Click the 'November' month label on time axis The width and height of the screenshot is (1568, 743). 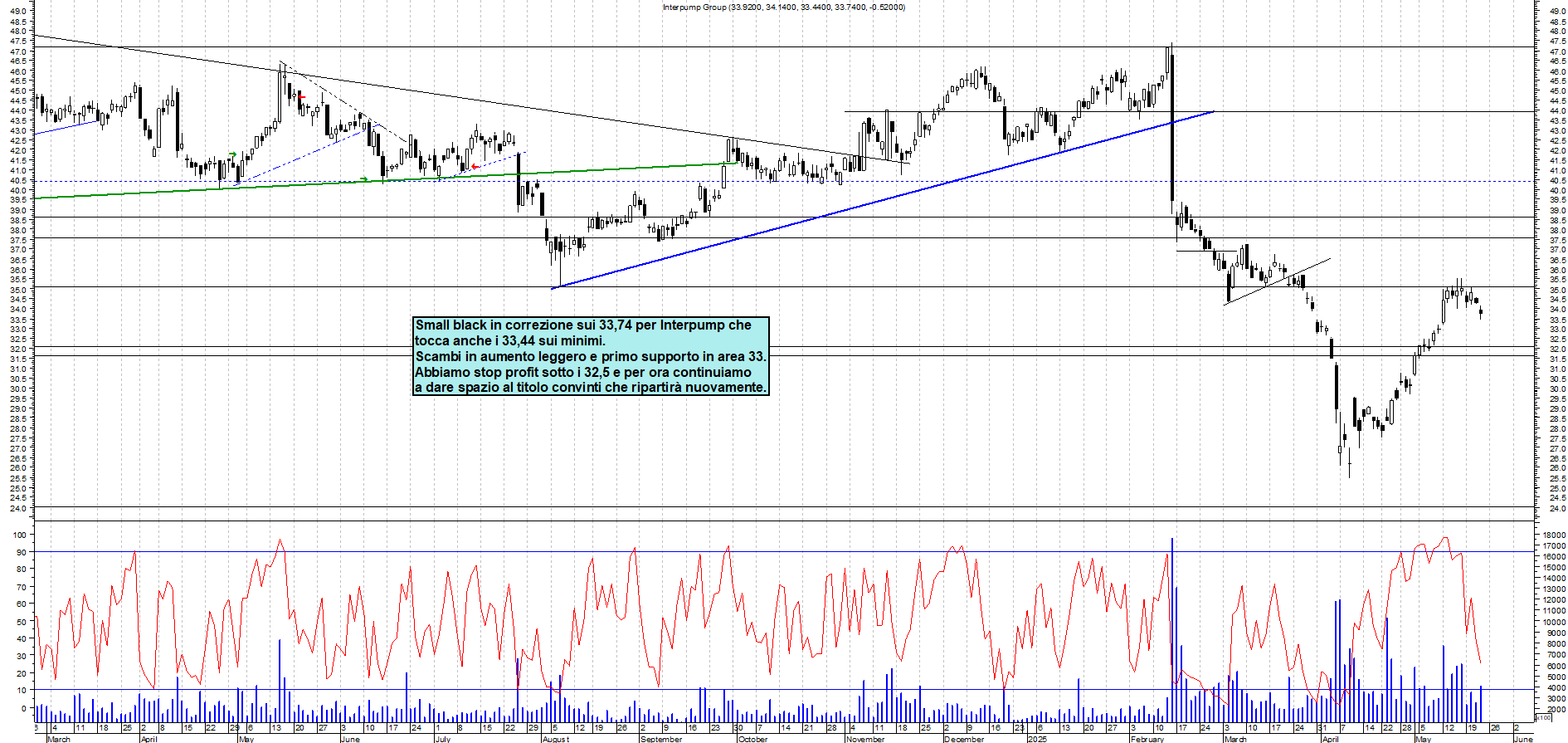[x=866, y=739]
